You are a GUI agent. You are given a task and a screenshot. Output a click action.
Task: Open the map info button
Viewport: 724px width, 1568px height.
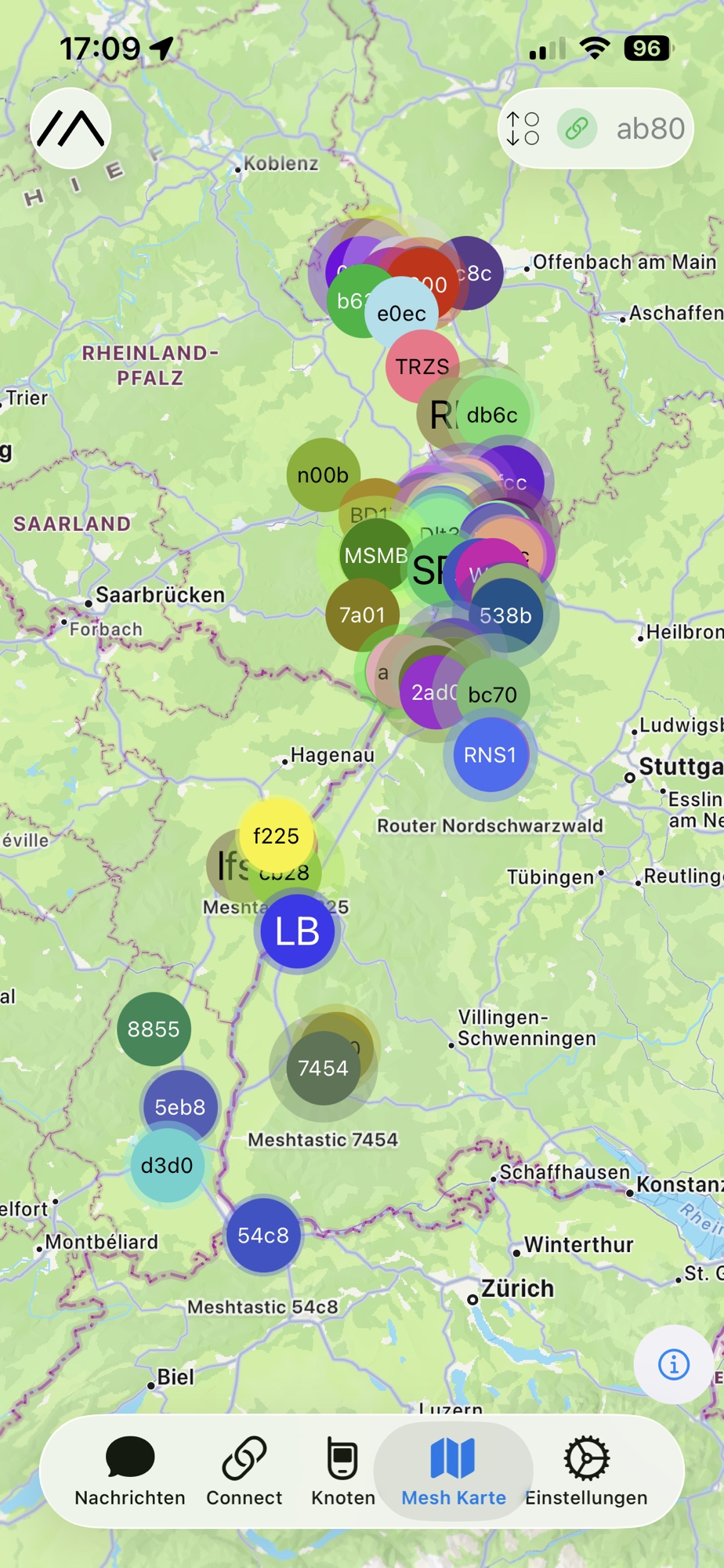673,1364
